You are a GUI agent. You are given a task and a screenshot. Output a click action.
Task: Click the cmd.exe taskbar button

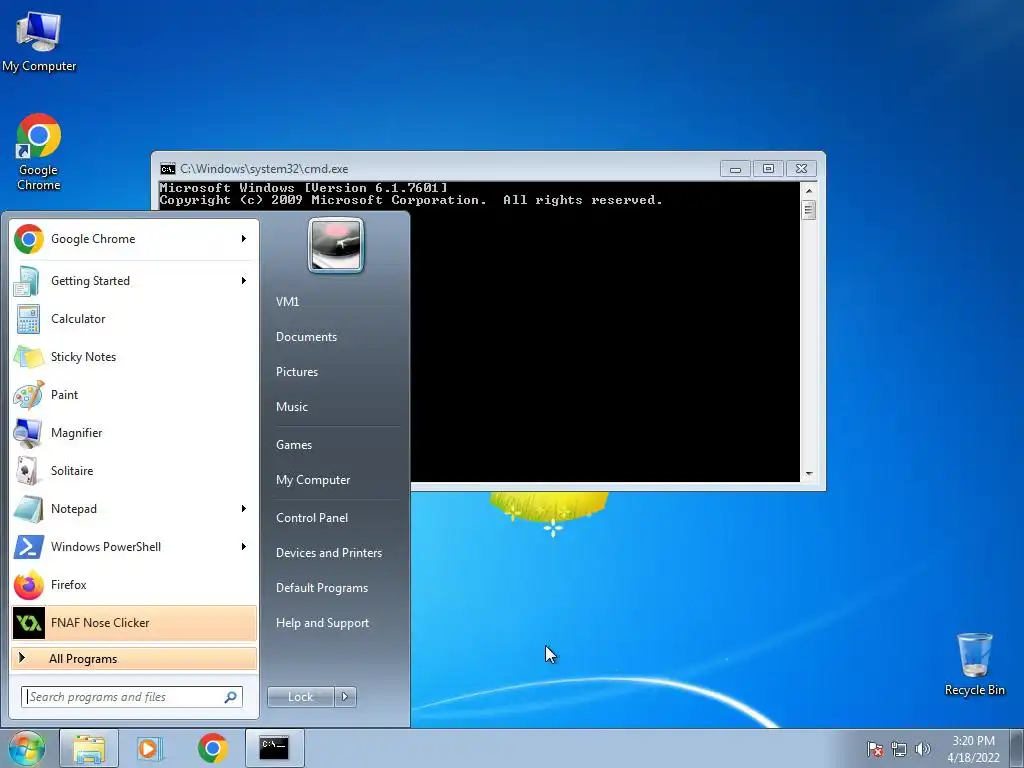[274, 748]
